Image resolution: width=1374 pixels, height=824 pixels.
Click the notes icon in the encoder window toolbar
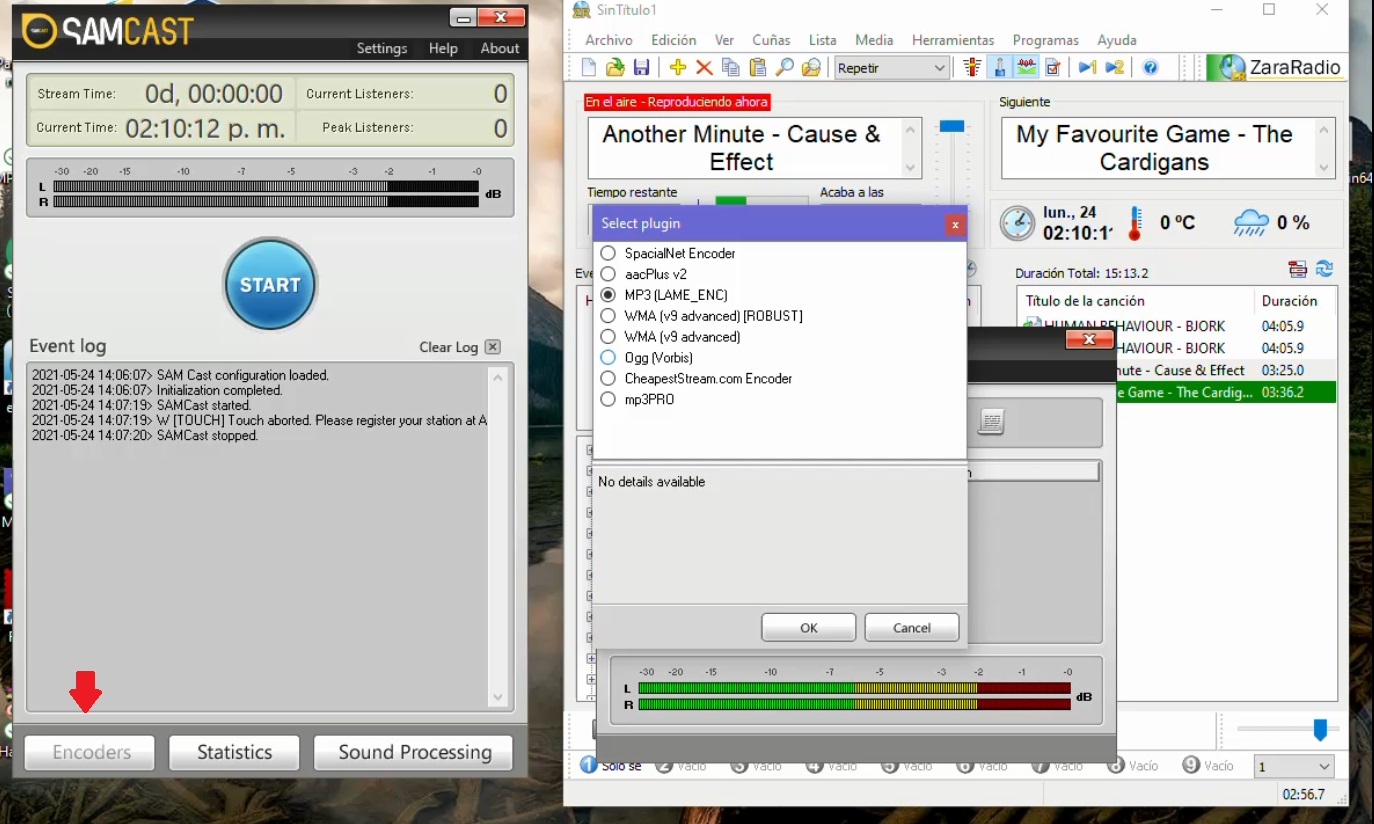[991, 422]
